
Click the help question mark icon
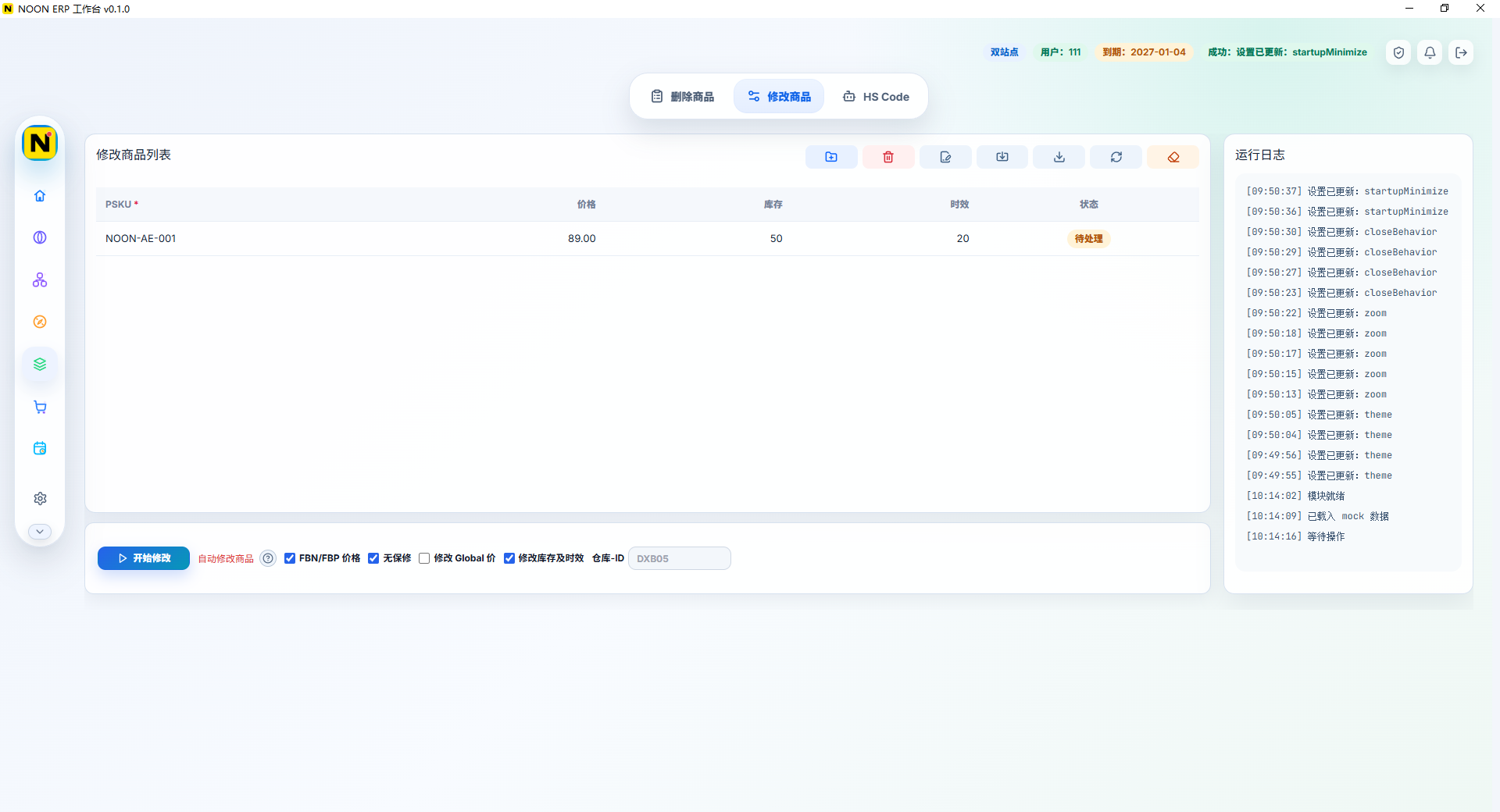[x=268, y=558]
